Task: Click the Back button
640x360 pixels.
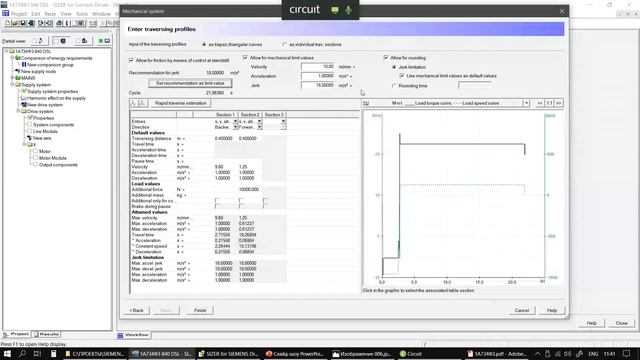Action: click(136, 310)
